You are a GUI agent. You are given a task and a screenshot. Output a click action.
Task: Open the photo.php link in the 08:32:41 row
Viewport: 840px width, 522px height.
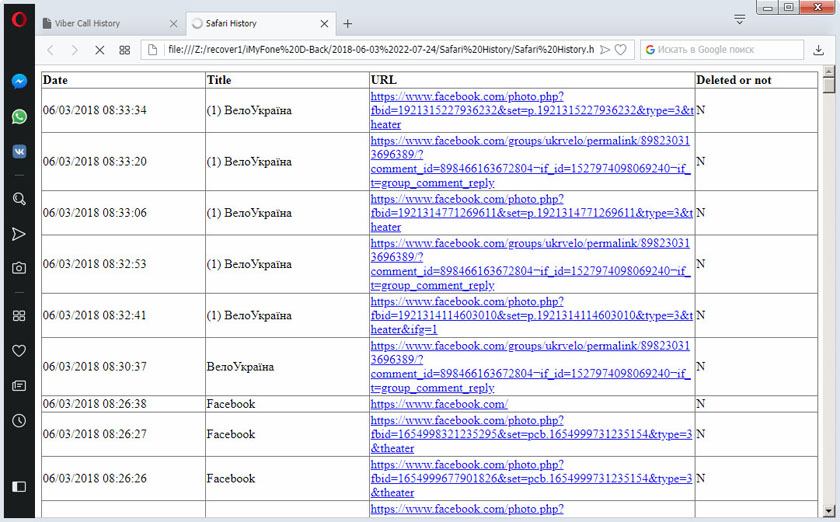532,315
